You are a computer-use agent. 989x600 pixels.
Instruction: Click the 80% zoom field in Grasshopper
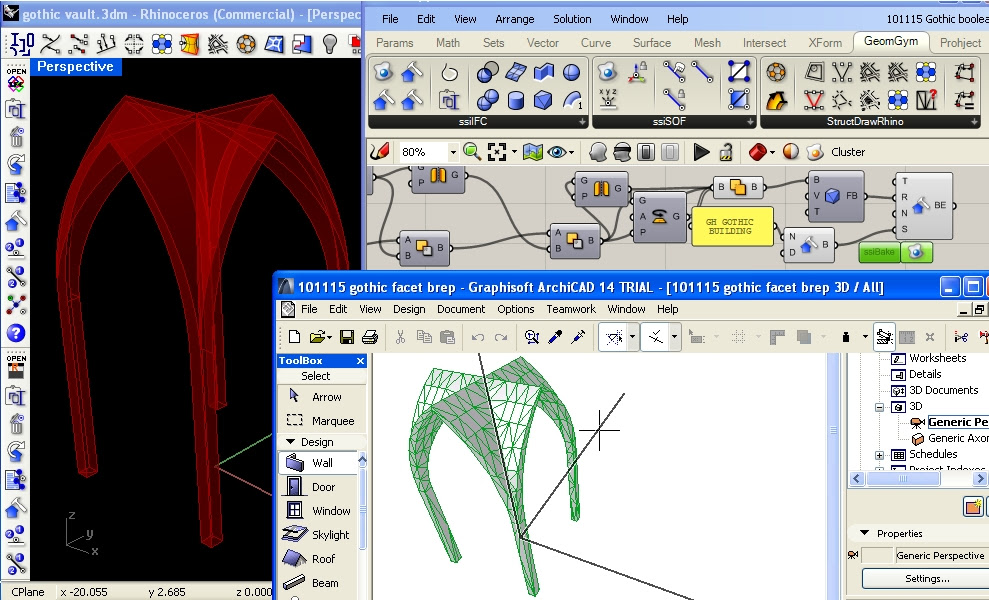422,152
